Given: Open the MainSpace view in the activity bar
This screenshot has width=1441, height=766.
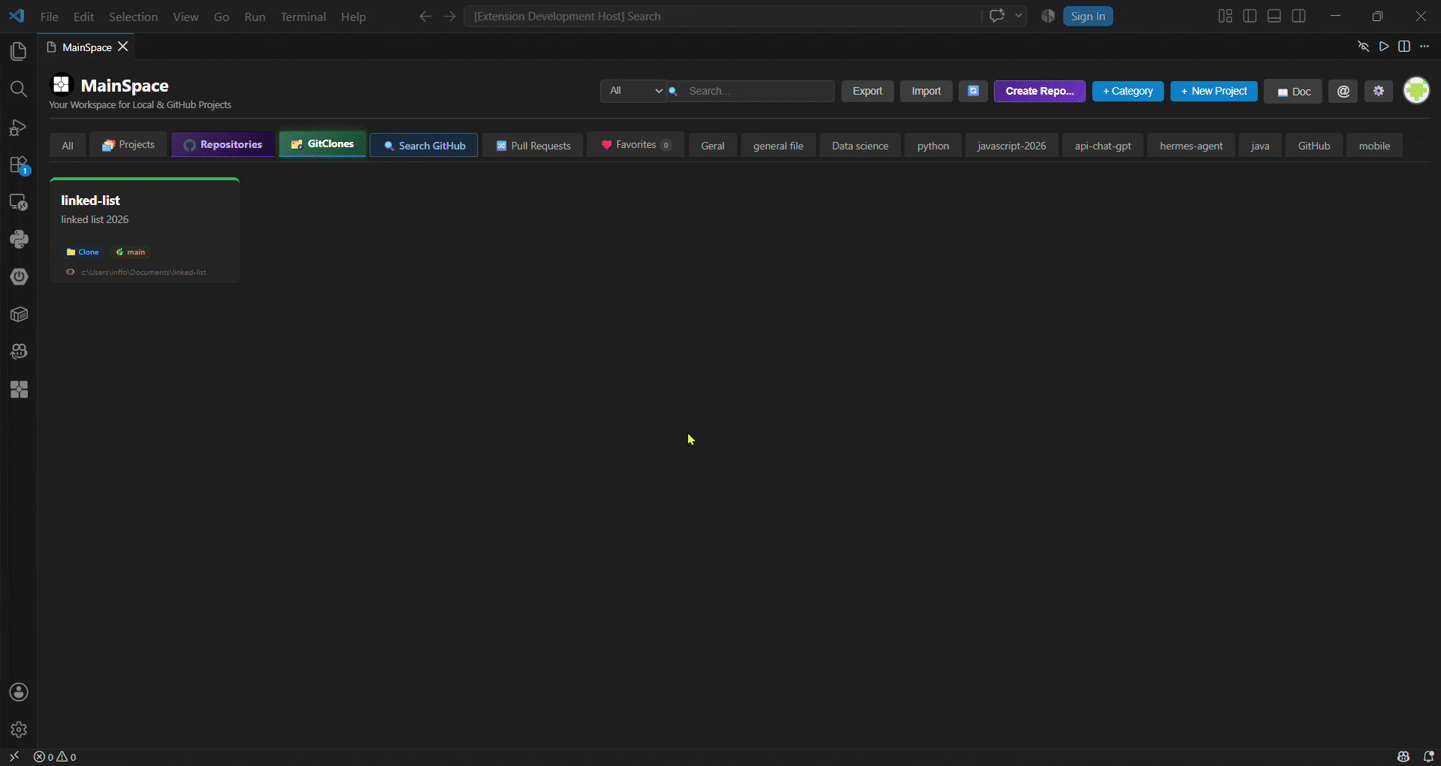Looking at the screenshot, I should click(x=18, y=389).
